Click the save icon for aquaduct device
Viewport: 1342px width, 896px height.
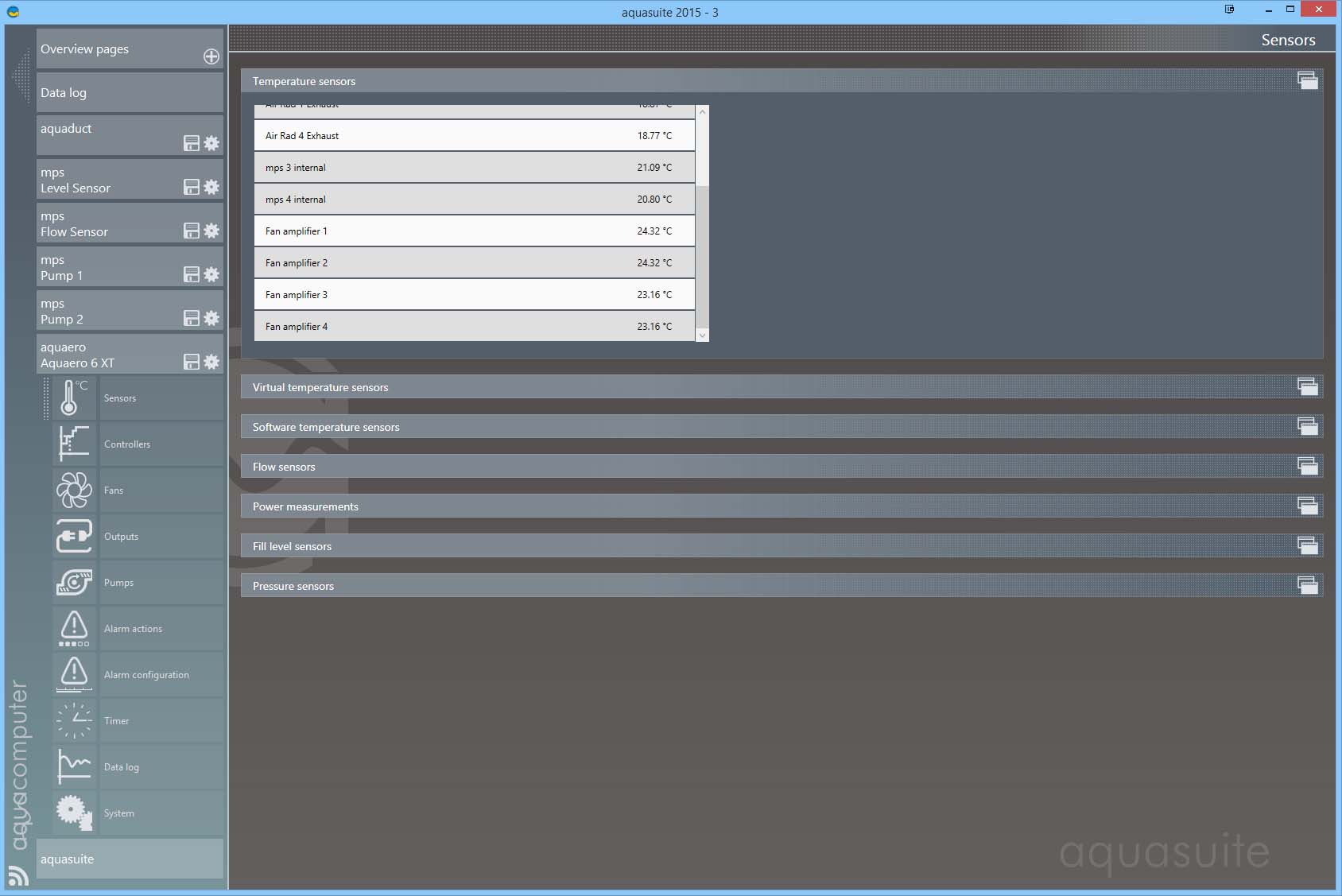point(192,143)
